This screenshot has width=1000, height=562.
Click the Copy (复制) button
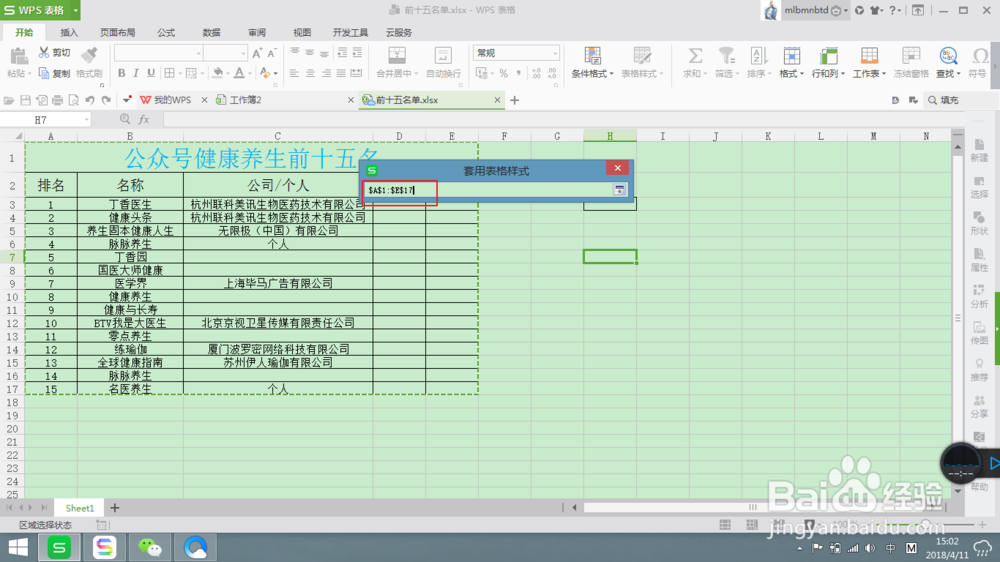click(x=54, y=73)
